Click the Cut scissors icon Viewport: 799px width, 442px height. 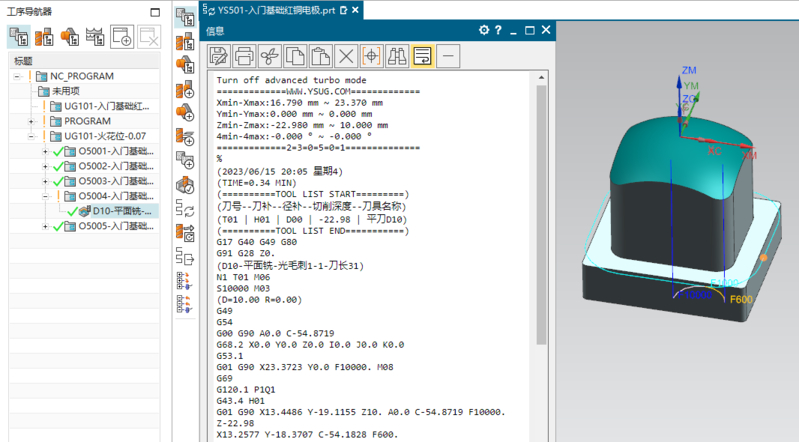pyautogui.click(x=269, y=55)
